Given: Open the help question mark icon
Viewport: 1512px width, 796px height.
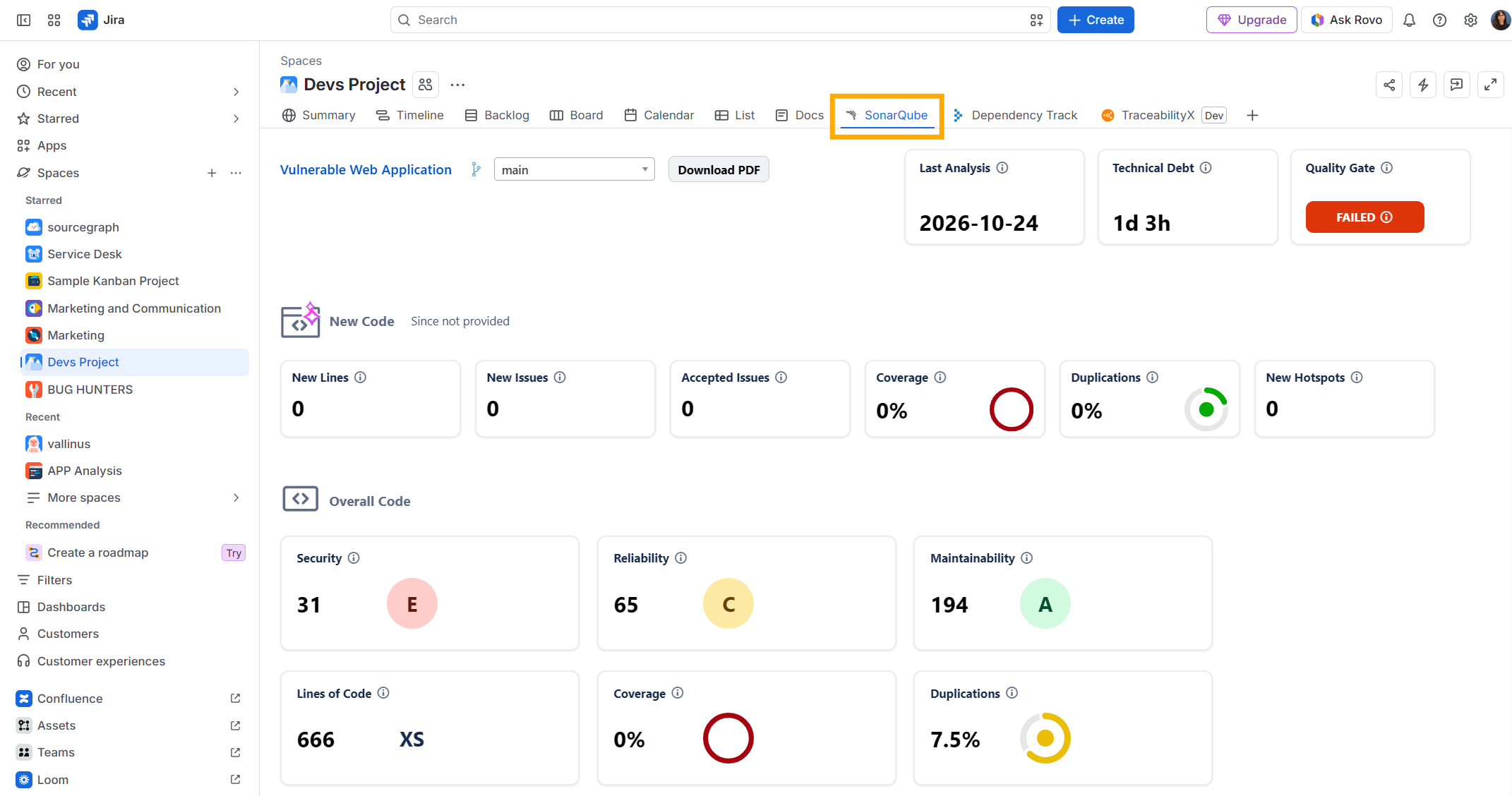Looking at the screenshot, I should click(x=1439, y=20).
